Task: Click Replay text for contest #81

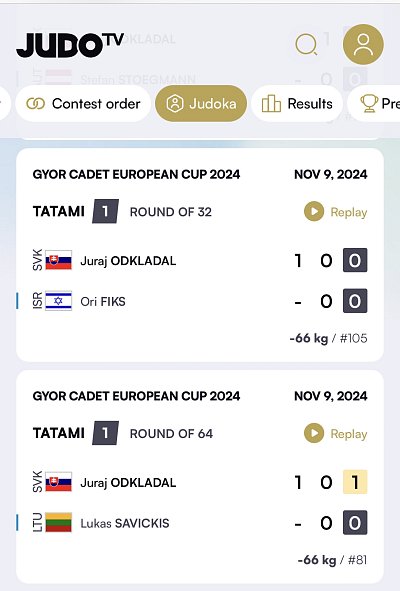Action: click(349, 434)
